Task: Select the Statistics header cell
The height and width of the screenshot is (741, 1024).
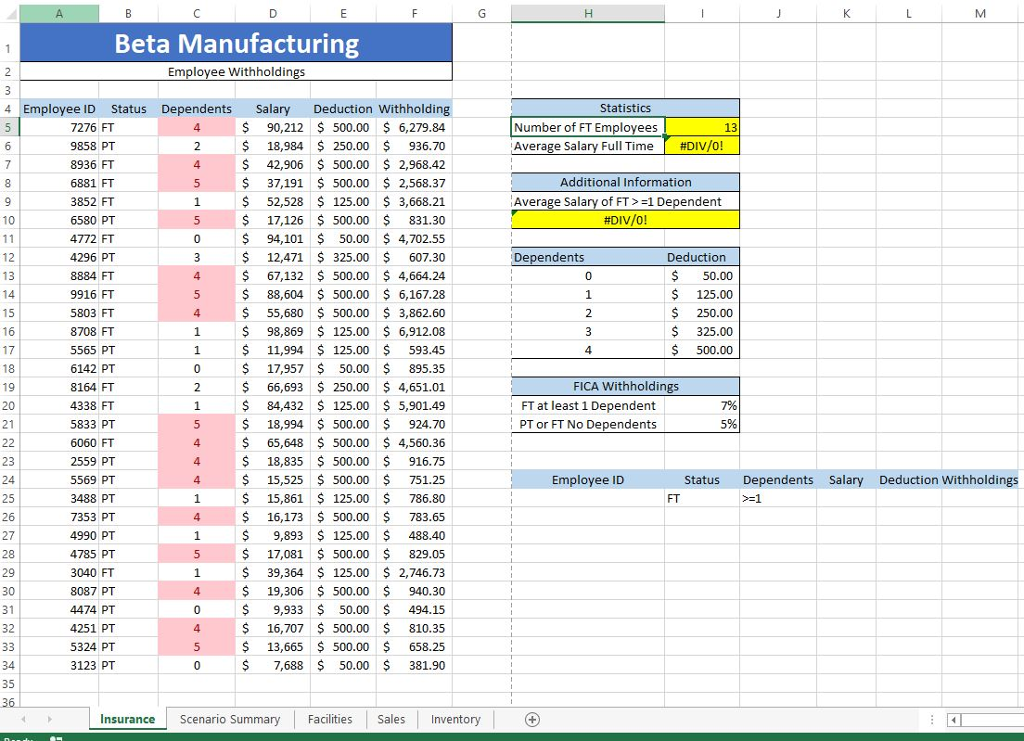Action: pyautogui.click(x=625, y=108)
